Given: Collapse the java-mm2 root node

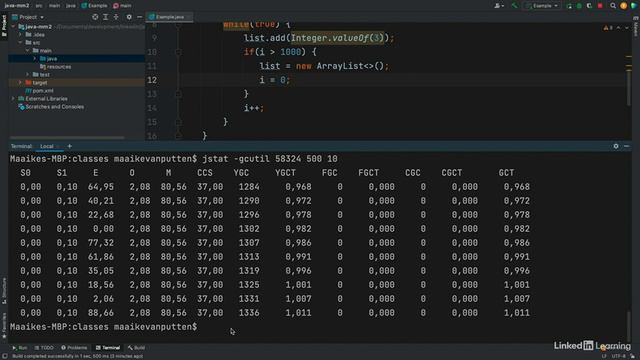Looking at the screenshot, I should (13, 27).
